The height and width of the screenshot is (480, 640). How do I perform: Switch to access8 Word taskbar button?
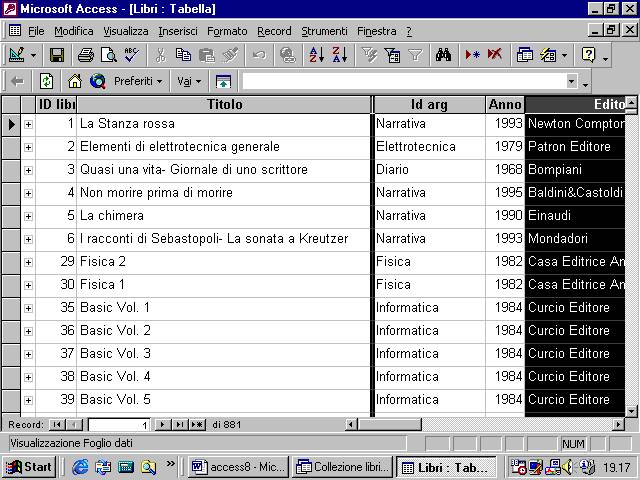tap(238, 467)
